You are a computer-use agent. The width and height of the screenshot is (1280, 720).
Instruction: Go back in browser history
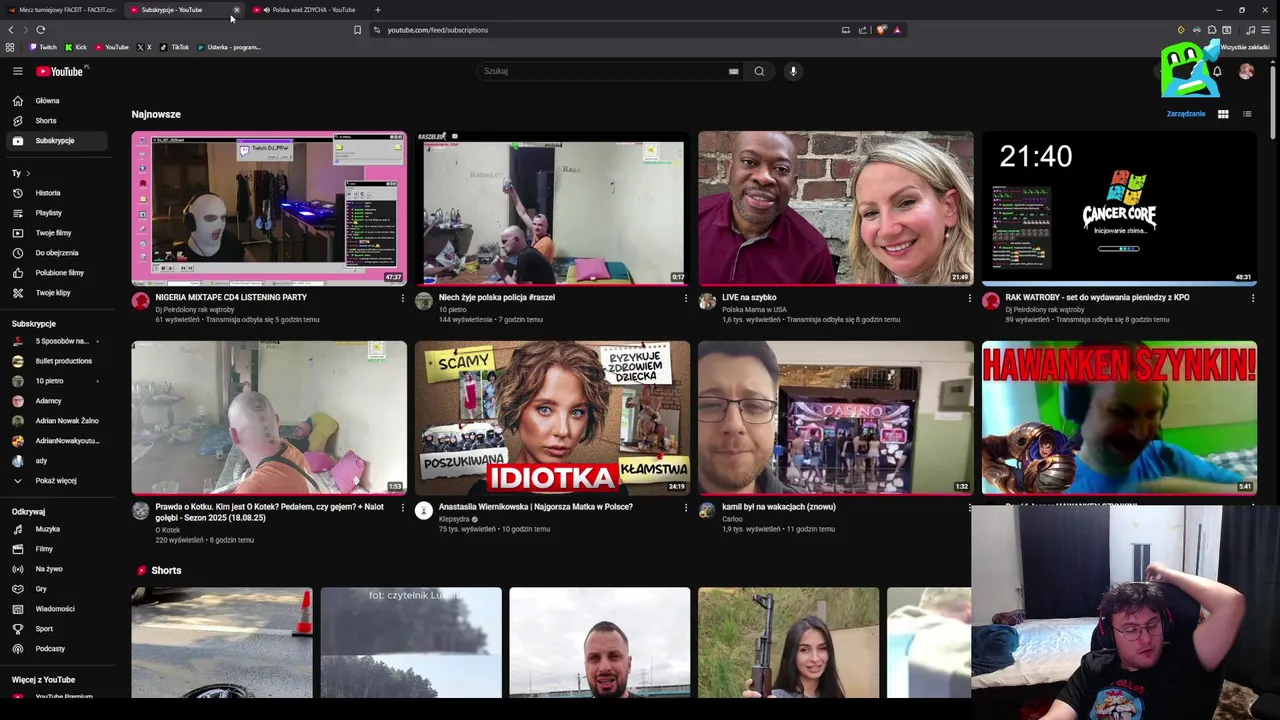click(10, 30)
